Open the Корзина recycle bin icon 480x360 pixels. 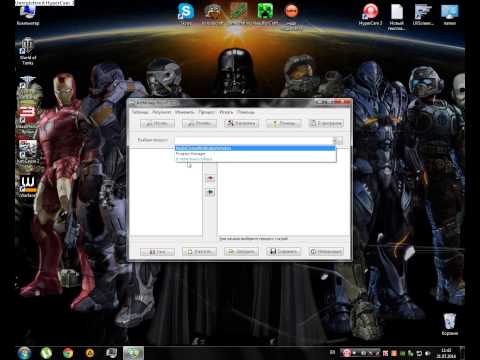click(450, 324)
